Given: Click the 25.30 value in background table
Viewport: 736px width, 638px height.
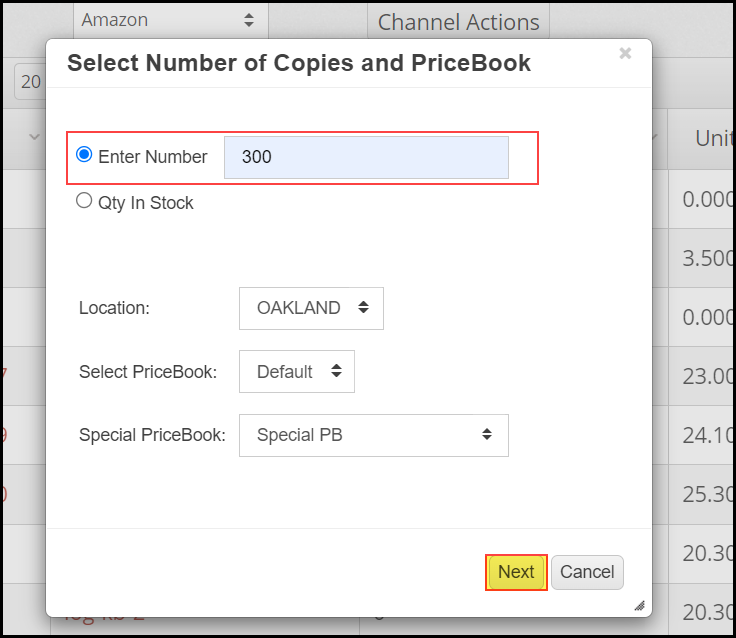Looking at the screenshot, I should pyautogui.click(x=708, y=494).
